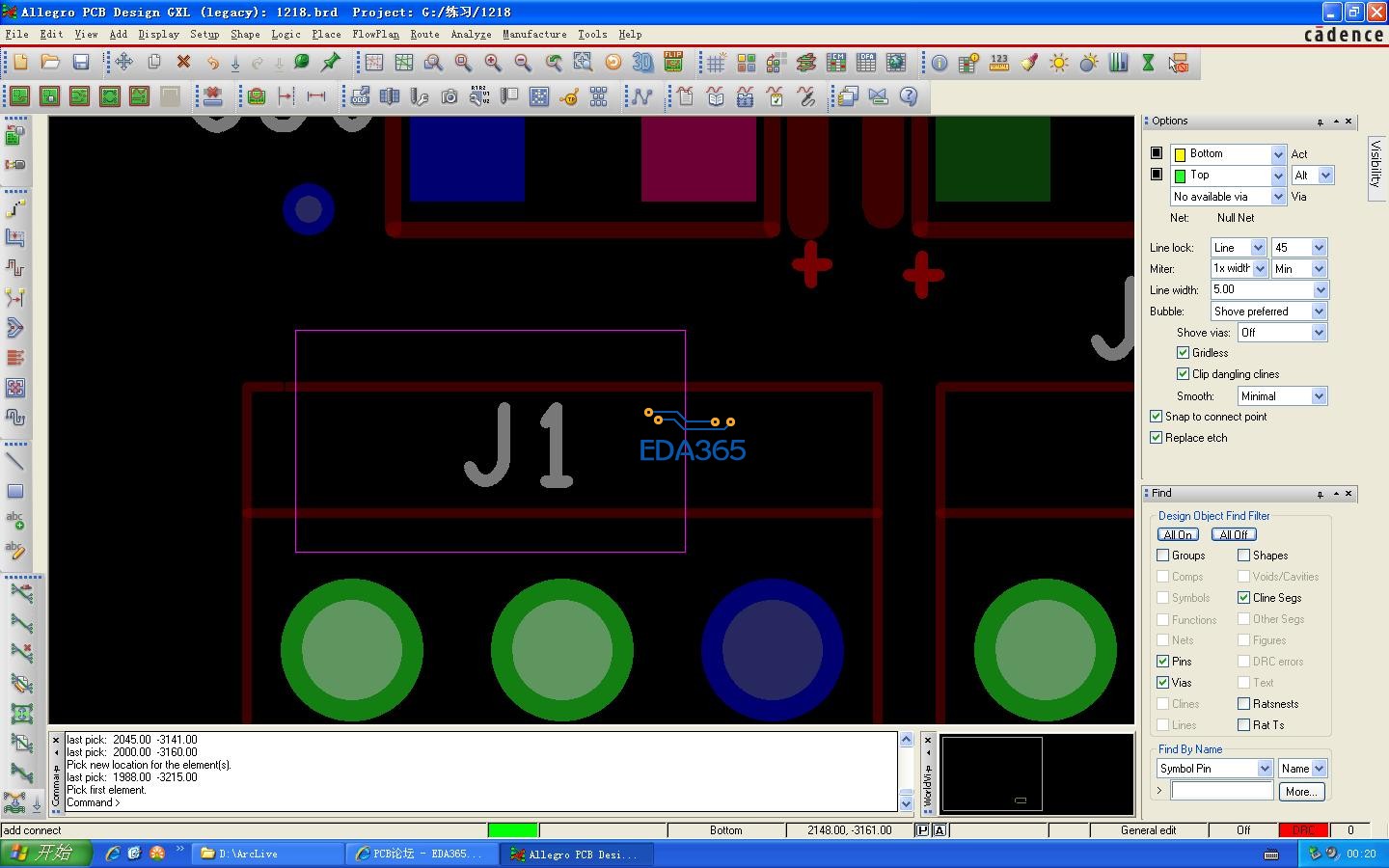Toggle Snap to connect point checkbox

click(1156, 417)
